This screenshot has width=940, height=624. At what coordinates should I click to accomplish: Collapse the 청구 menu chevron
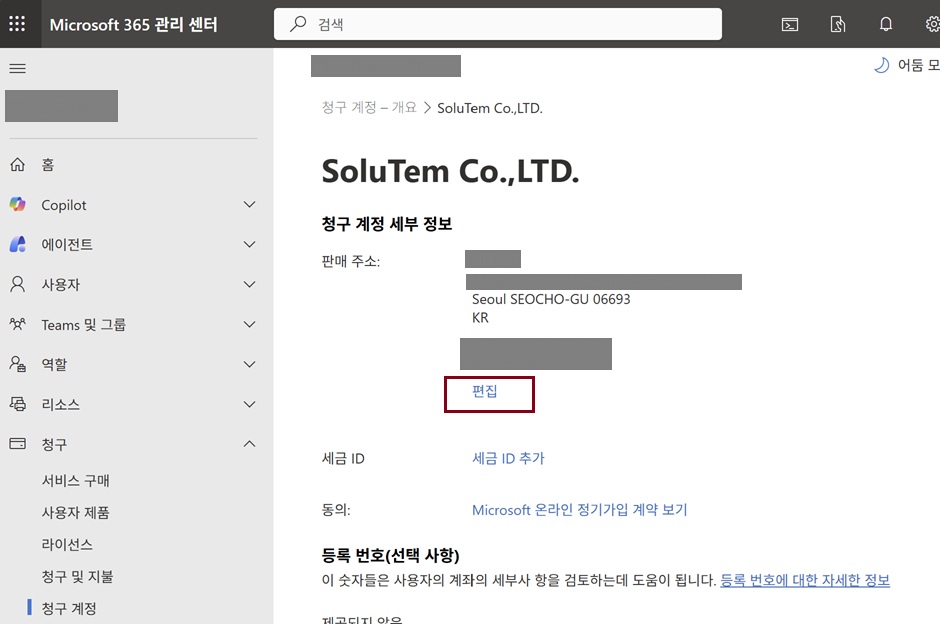[x=249, y=444]
